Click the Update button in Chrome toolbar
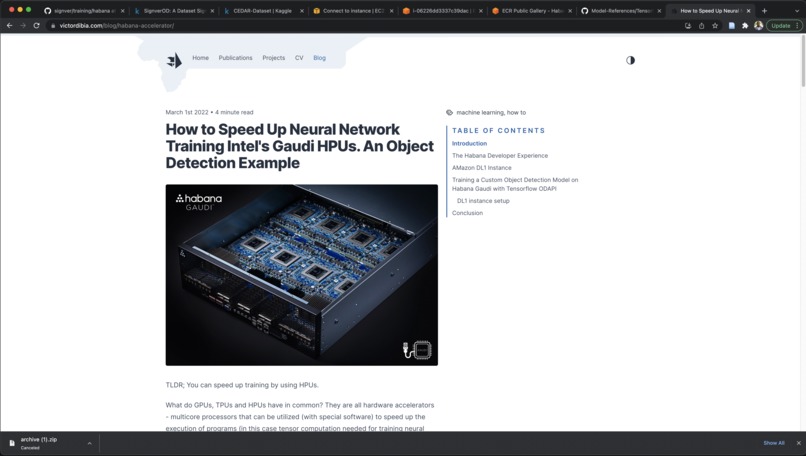This screenshot has width=806, height=456. coord(781,25)
